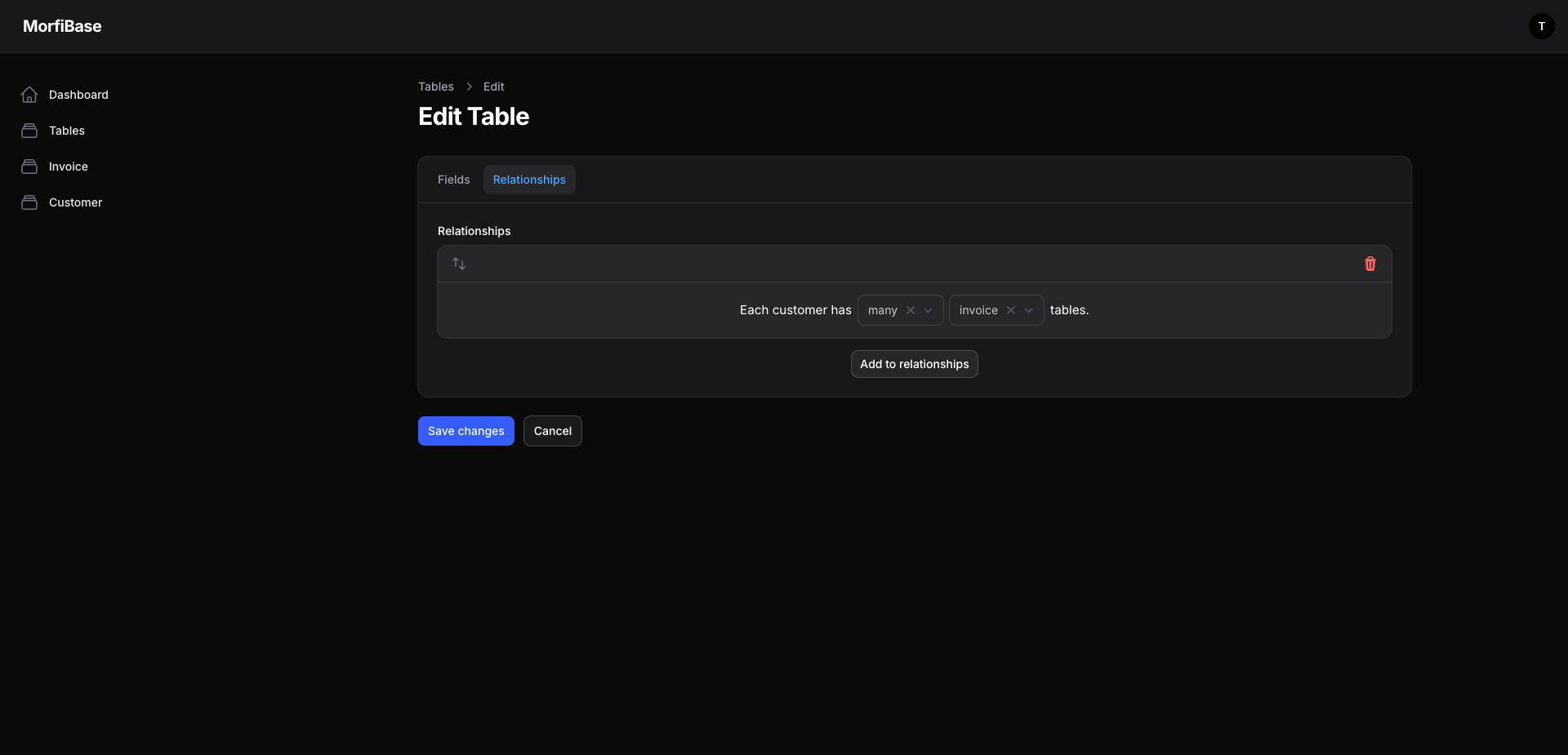
Task: Click the reorder arrows handle on the relationship
Action: coord(459,264)
